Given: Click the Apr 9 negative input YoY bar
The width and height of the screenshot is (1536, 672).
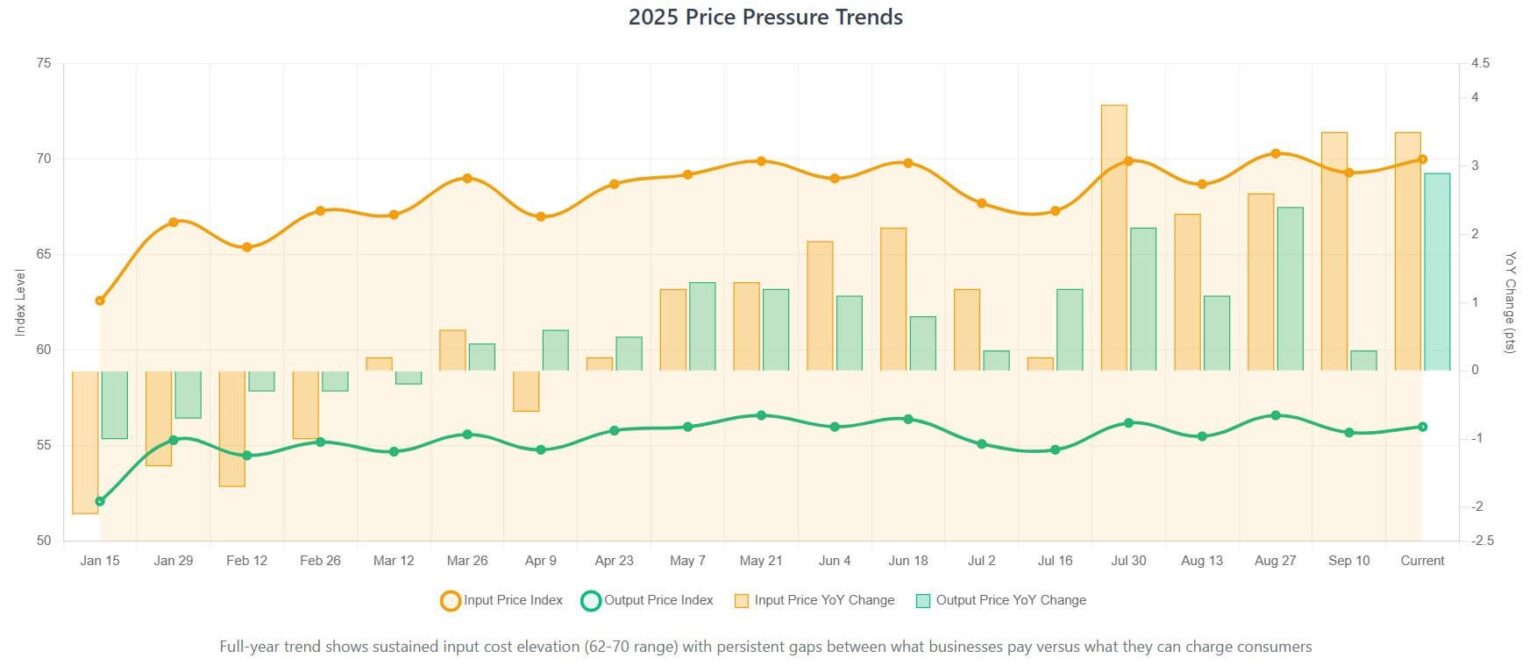Looking at the screenshot, I should click(x=526, y=391).
